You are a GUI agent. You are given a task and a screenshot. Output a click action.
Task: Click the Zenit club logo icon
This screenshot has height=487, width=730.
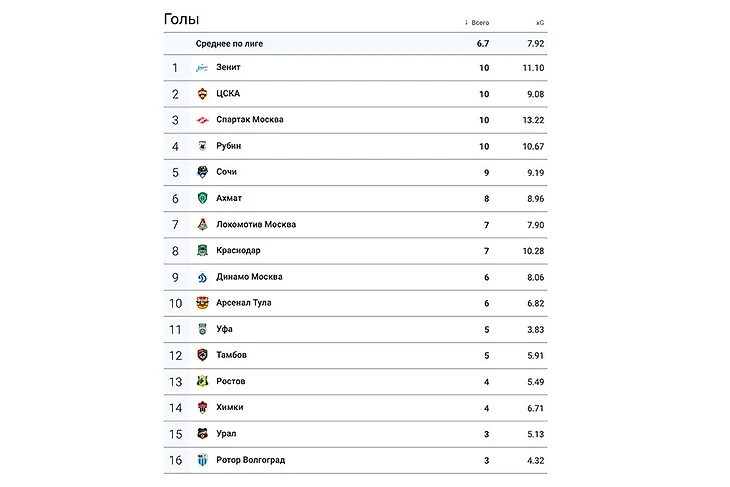click(x=202, y=68)
